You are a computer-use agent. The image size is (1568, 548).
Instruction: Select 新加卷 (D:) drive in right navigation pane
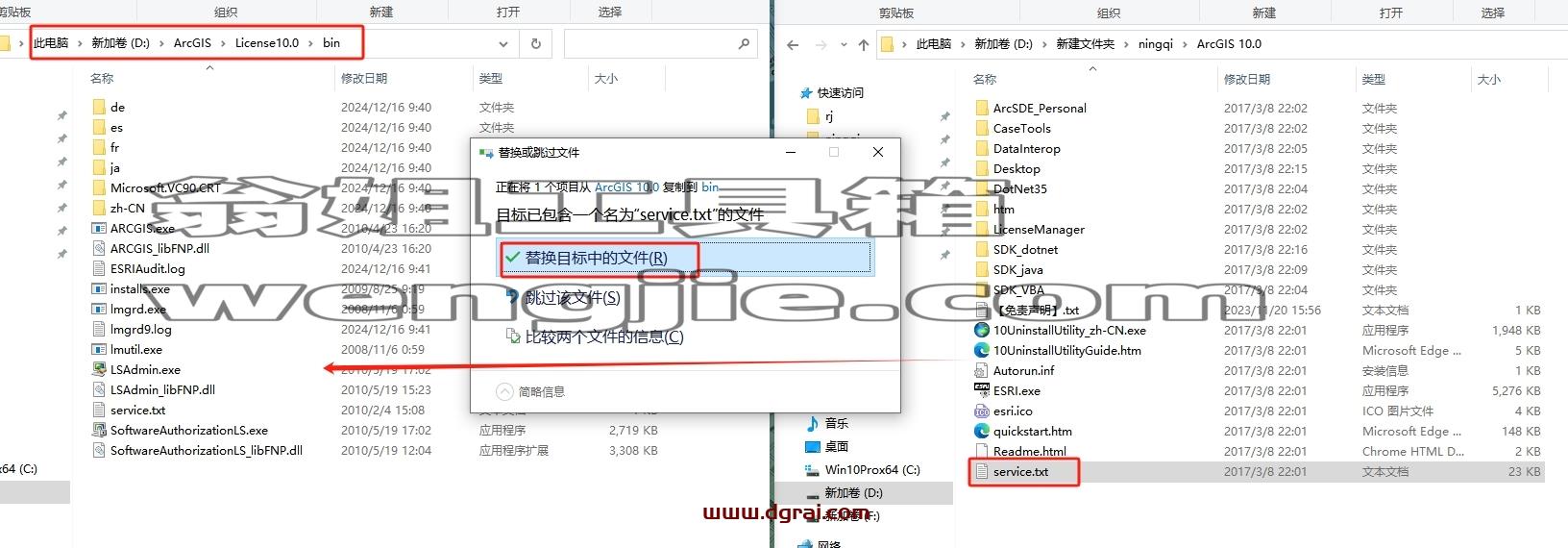point(853,492)
